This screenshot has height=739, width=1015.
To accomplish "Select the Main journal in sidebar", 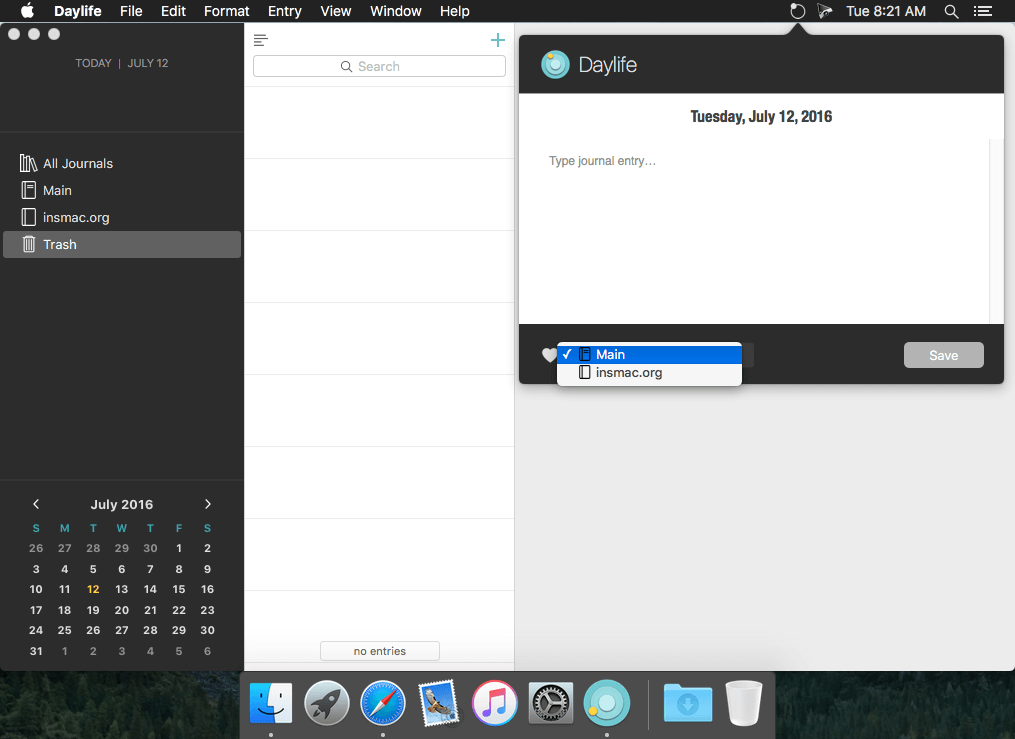I will (122, 191).
